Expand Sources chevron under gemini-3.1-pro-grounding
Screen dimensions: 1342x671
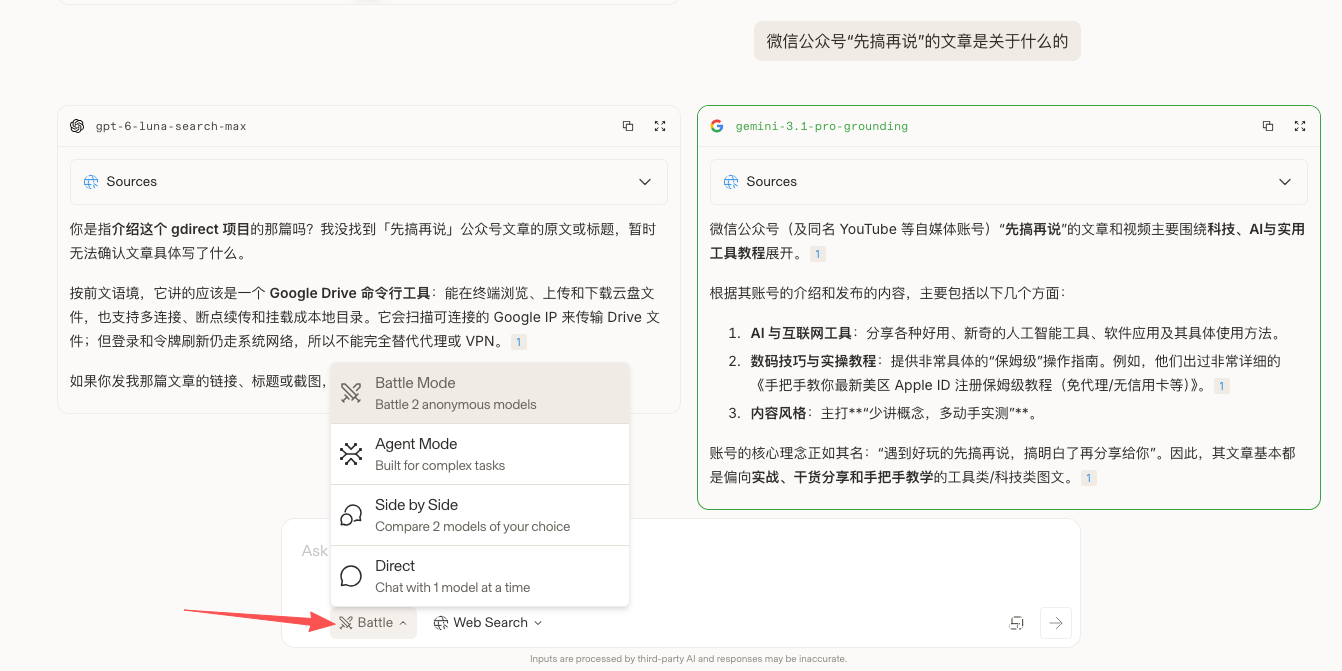[1285, 182]
